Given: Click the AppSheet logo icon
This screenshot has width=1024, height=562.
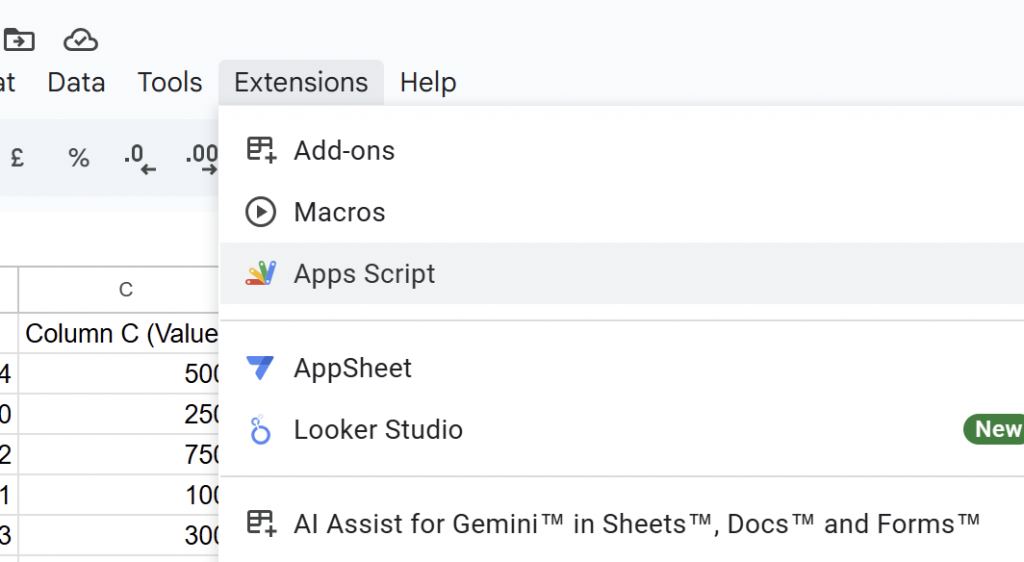Looking at the screenshot, I should coord(260,368).
